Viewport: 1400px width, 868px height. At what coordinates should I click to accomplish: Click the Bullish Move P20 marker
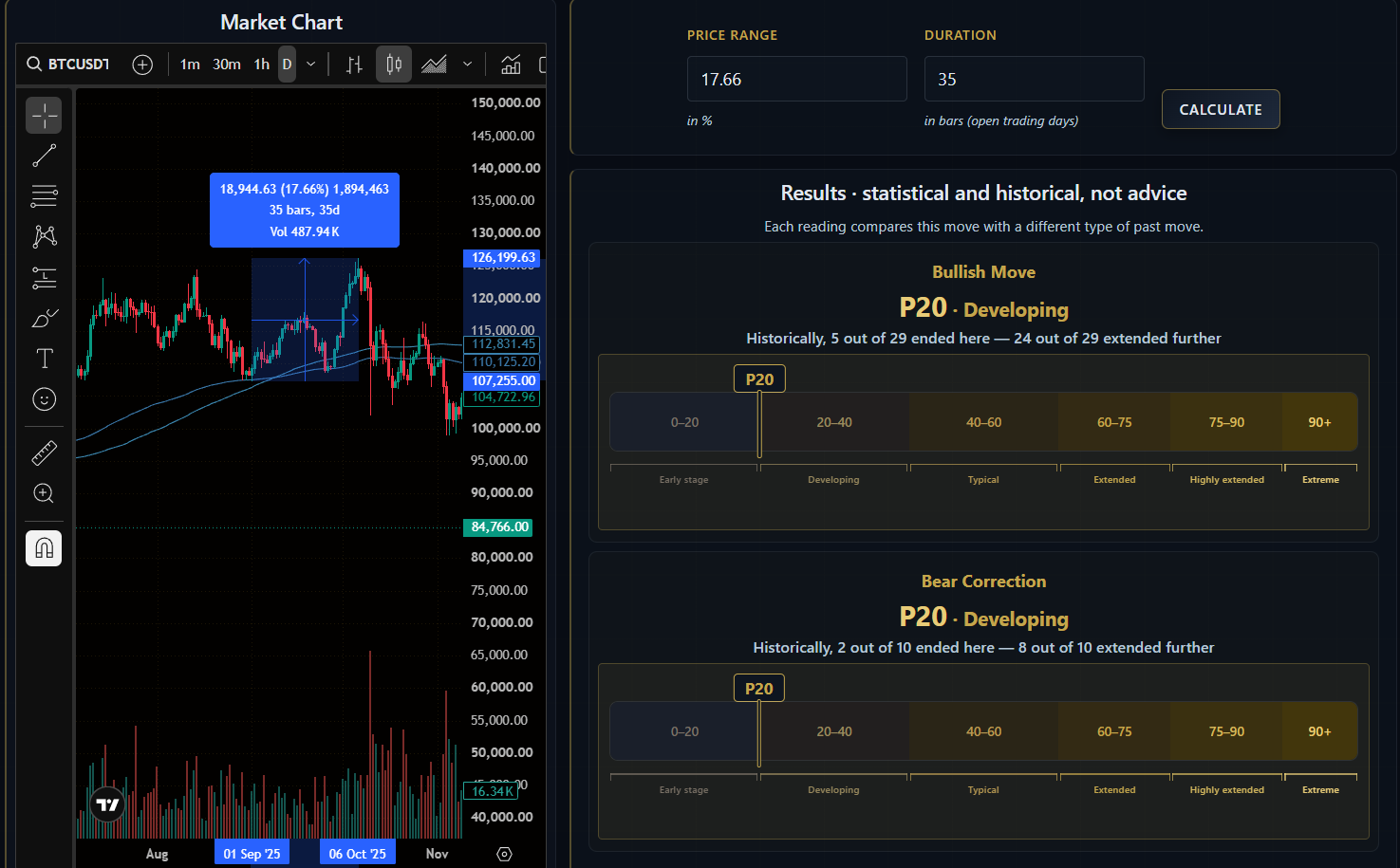click(759, 379)
